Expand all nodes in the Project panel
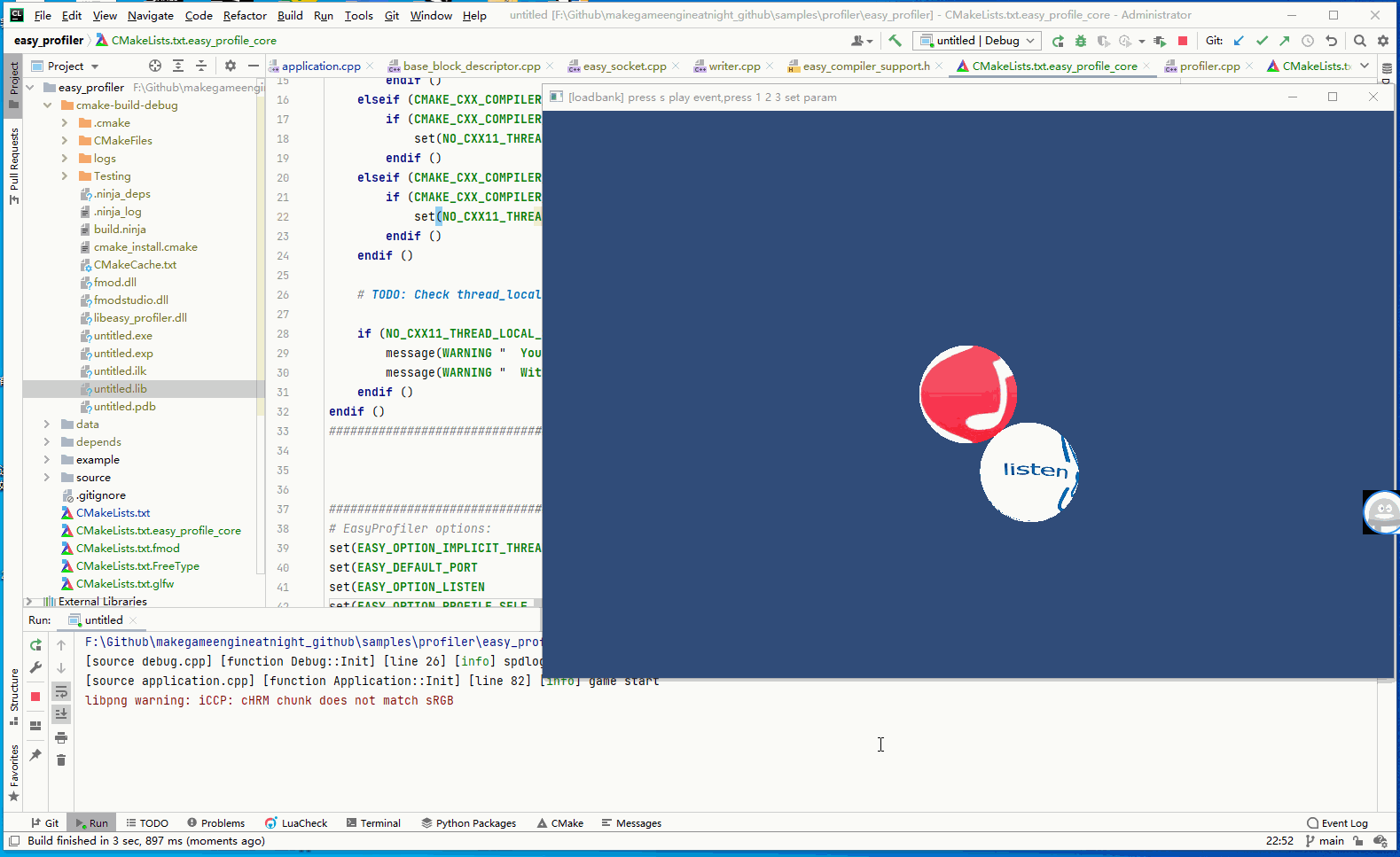This screenshot has width=1400, height=857. pyautogui.click(x=178, y=66)
